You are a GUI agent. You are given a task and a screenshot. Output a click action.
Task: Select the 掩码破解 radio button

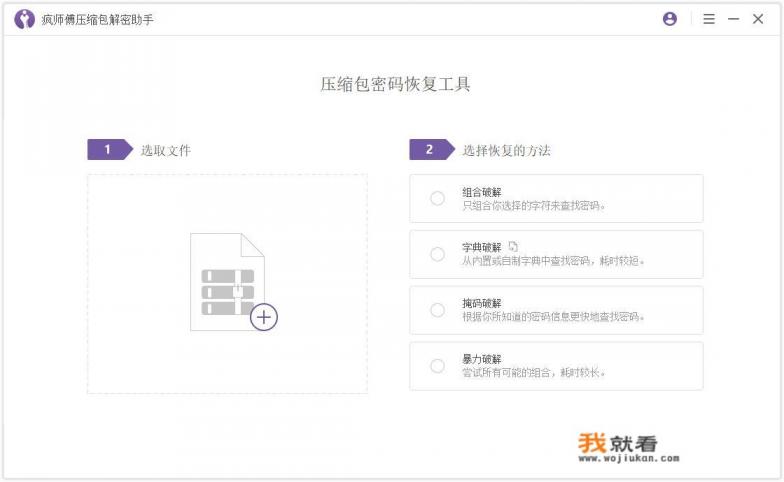click(437, 310)
